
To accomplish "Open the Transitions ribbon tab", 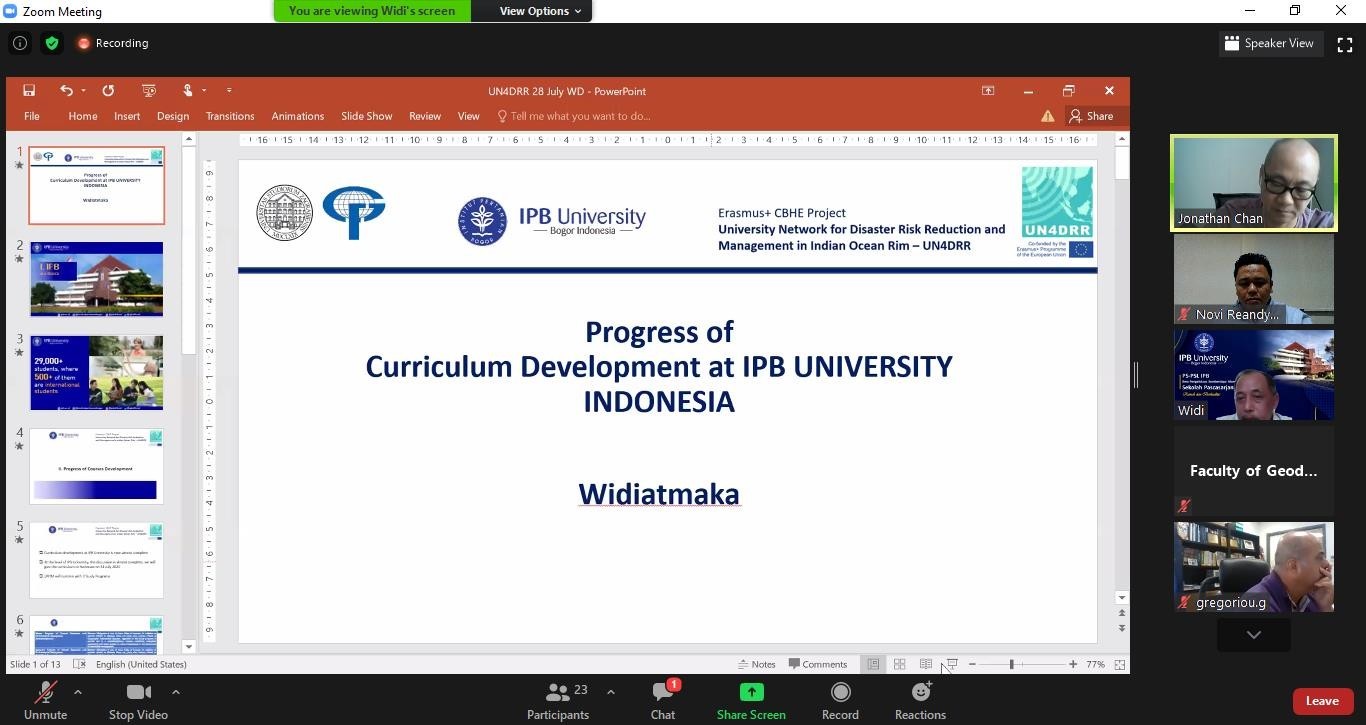I will tap(230, 116).
